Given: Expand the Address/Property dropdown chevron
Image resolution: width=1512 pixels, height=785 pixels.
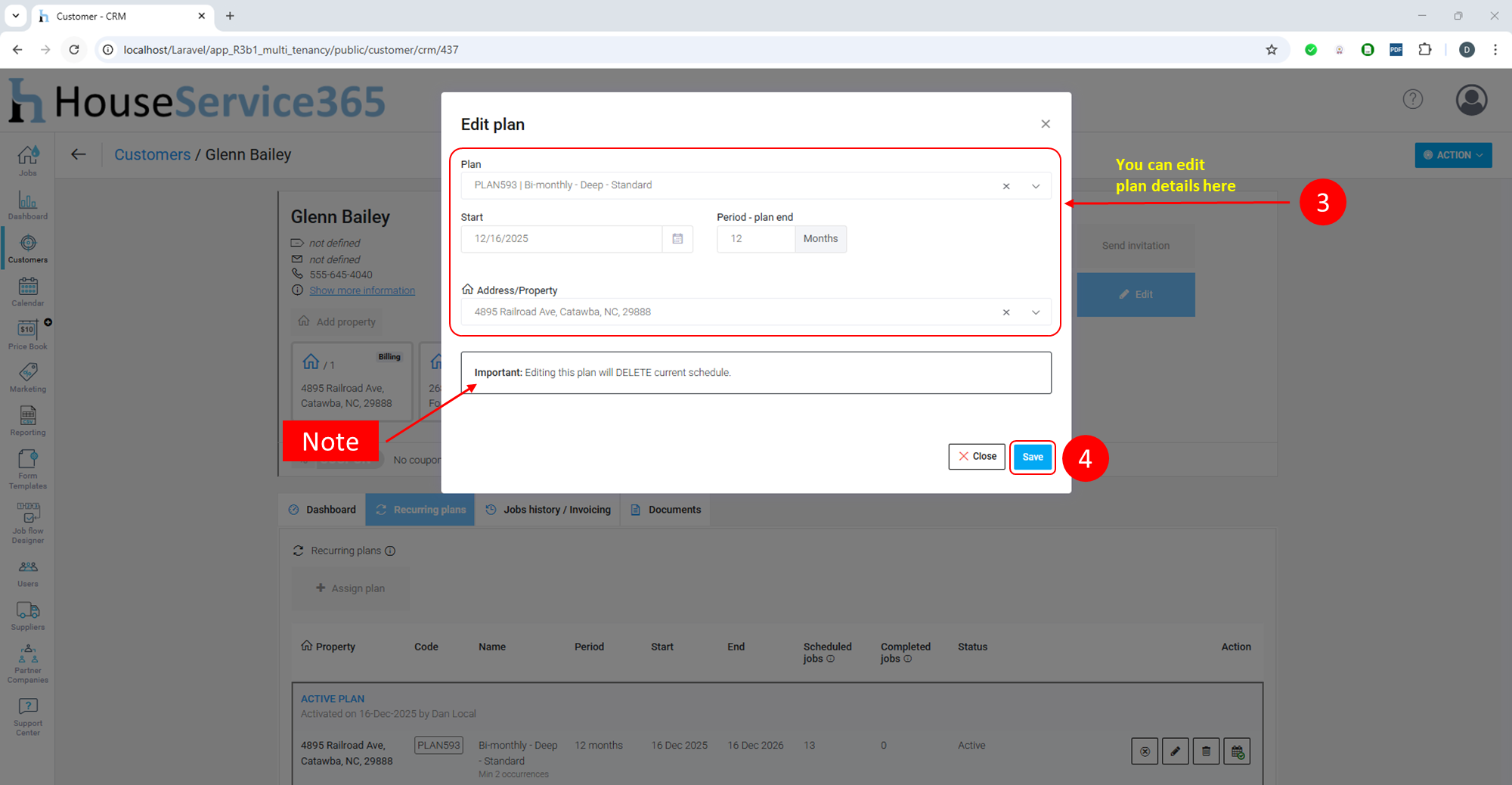Looking at the screenshot, I should (1036, 312).
